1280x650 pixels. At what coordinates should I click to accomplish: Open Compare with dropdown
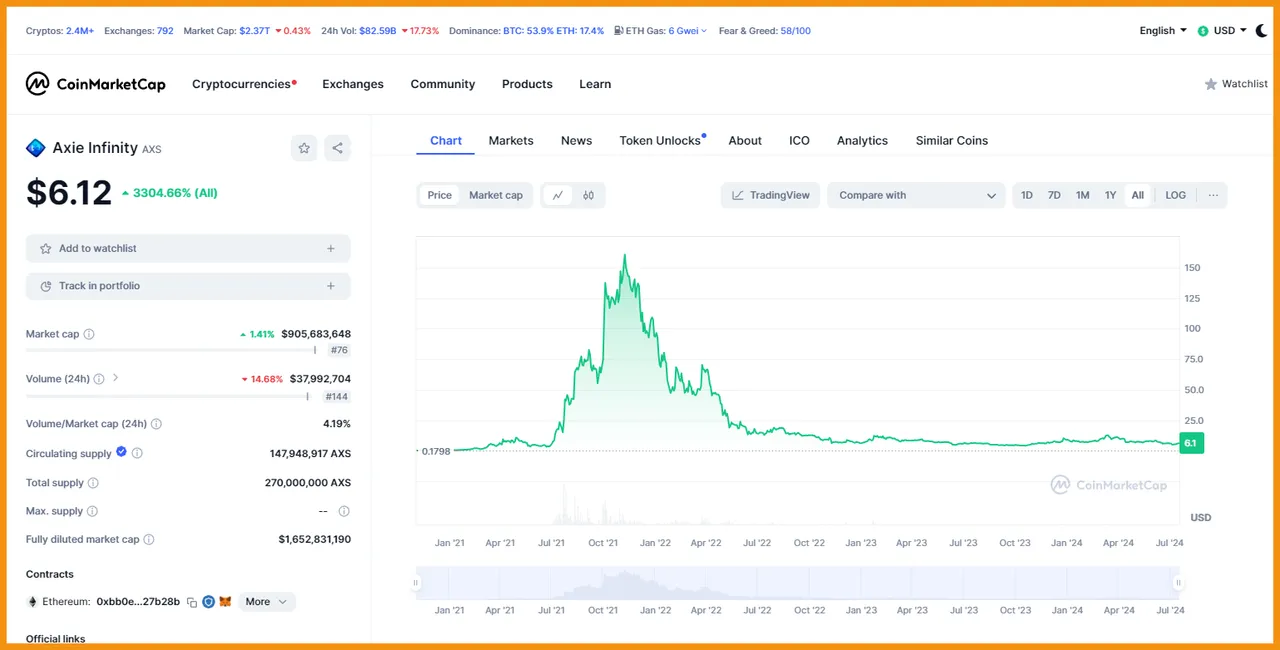coord(916,195)
